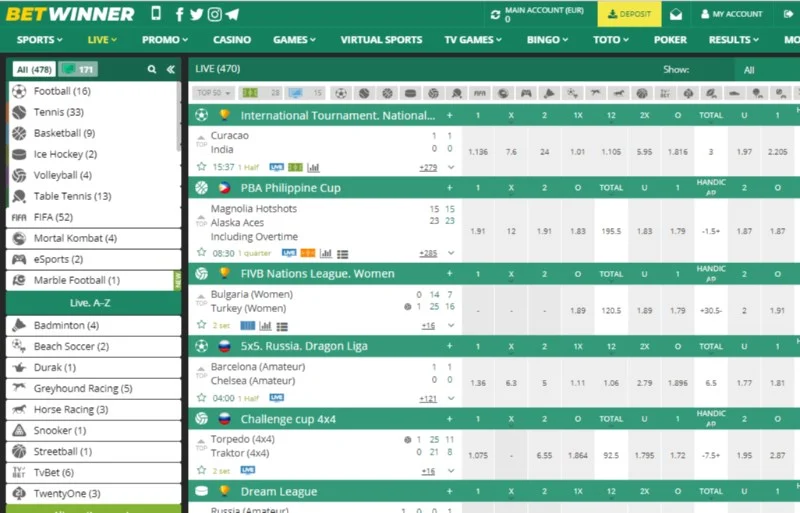Open VIRTUAL SPORTS section
Viewport: 800px width, 513px height.
381,39
